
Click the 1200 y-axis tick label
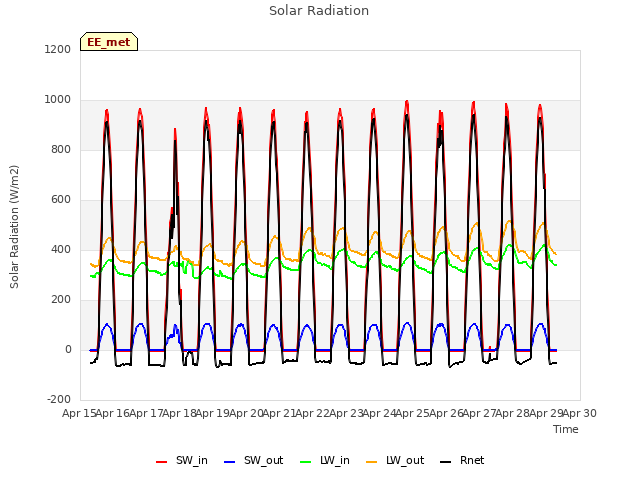point(58,50)
